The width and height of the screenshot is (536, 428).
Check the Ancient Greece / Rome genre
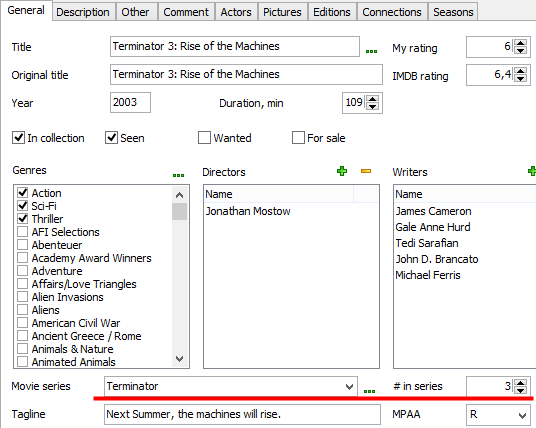click(23, 336)
